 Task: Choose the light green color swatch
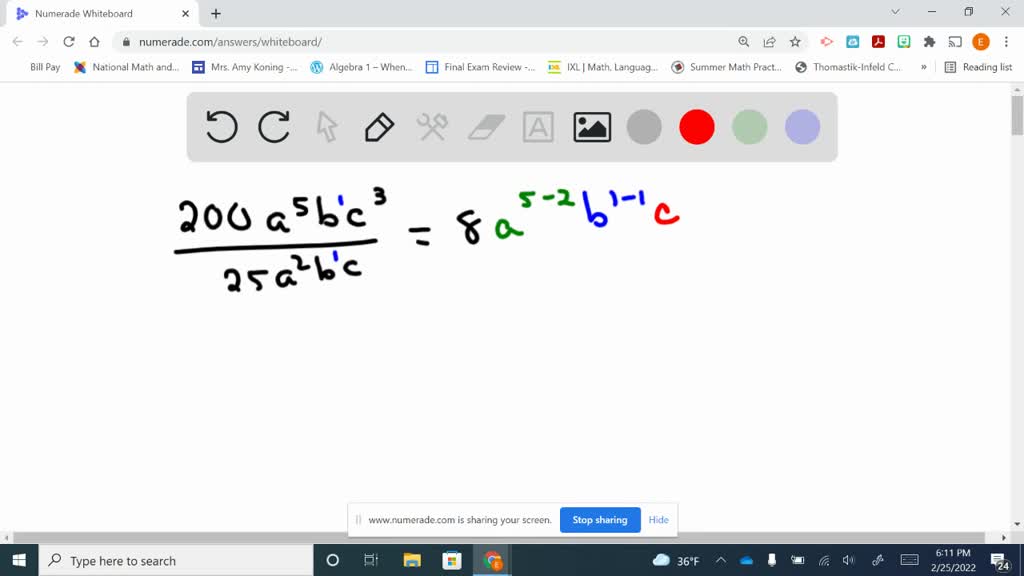[749, 127]
